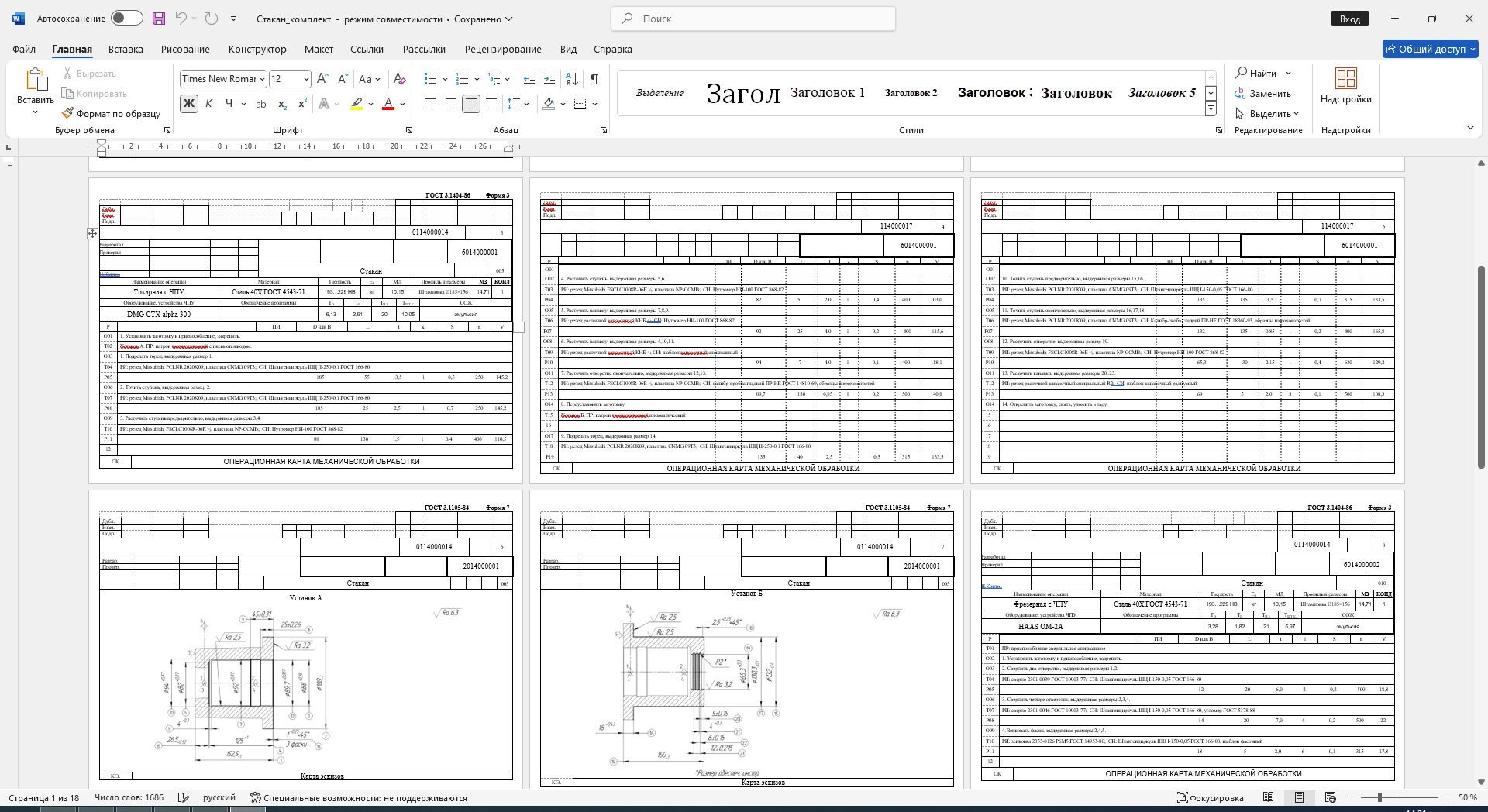Open the font name dropdown

click(263, 79)
